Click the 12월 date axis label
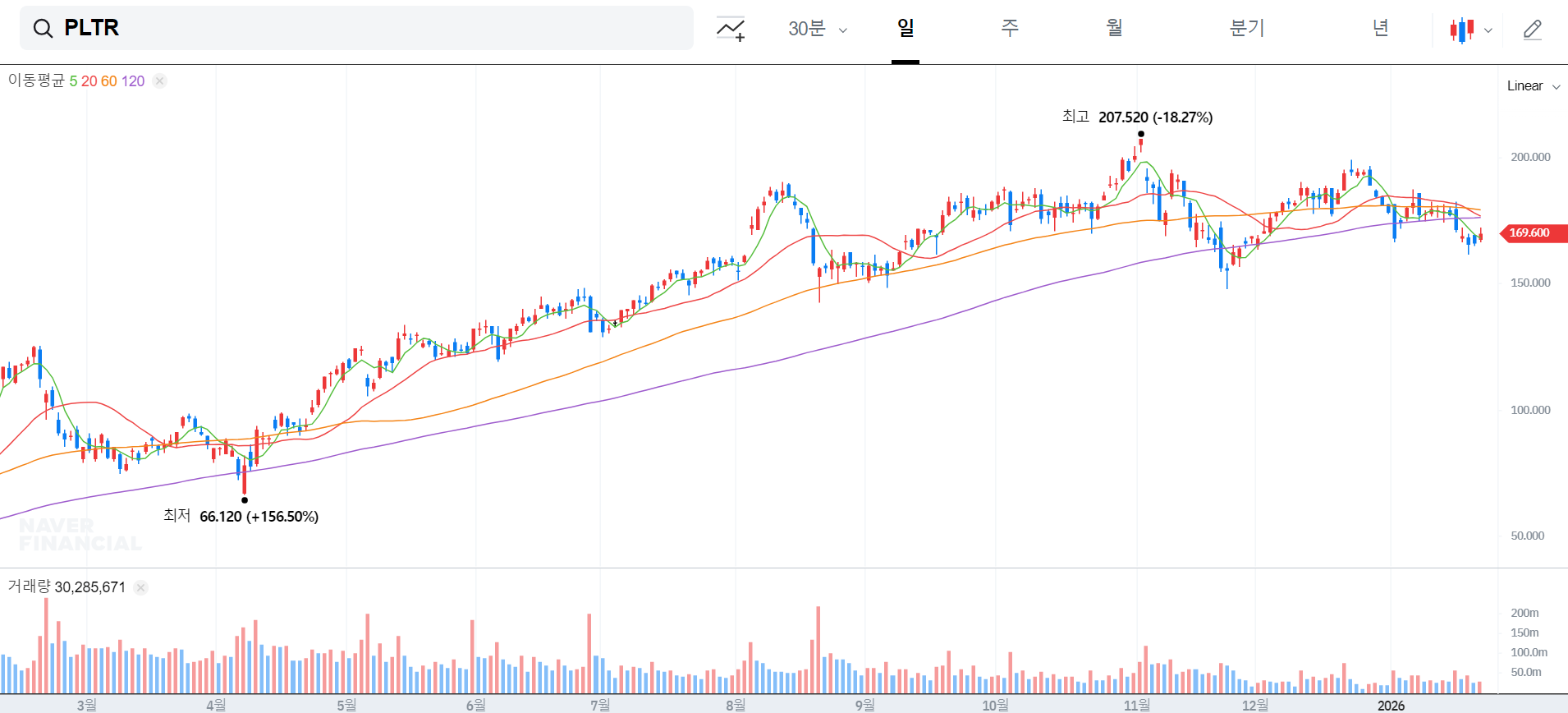The width and height of the screenshot is (1568, 713). 1255,705
